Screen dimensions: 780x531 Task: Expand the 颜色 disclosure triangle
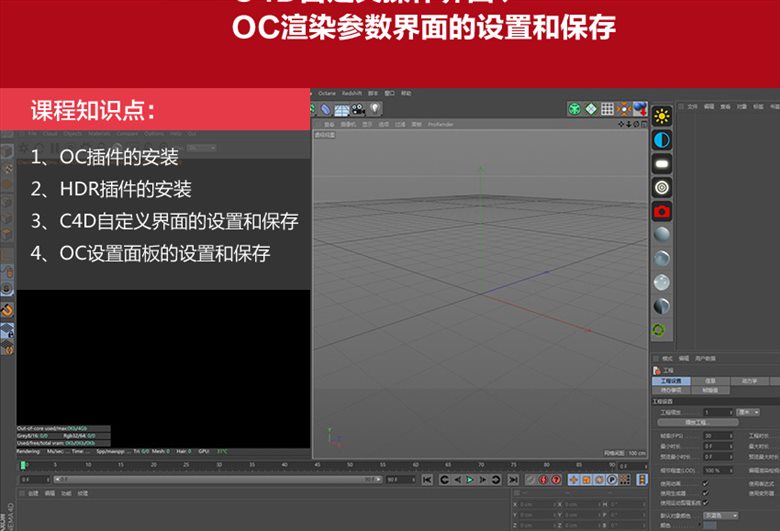click(x=700, y=525)
